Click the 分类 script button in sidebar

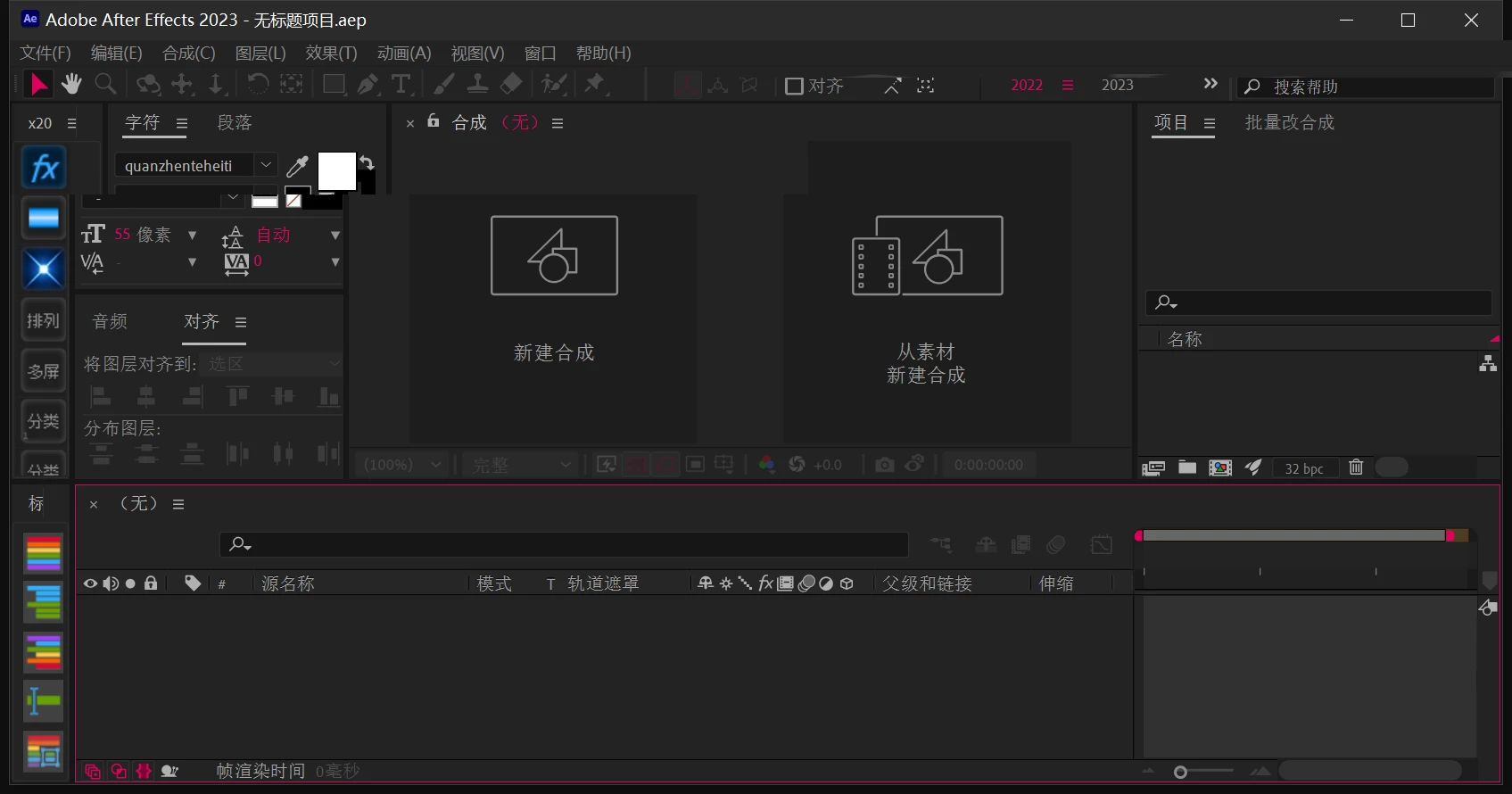click(x=43, y=421)
